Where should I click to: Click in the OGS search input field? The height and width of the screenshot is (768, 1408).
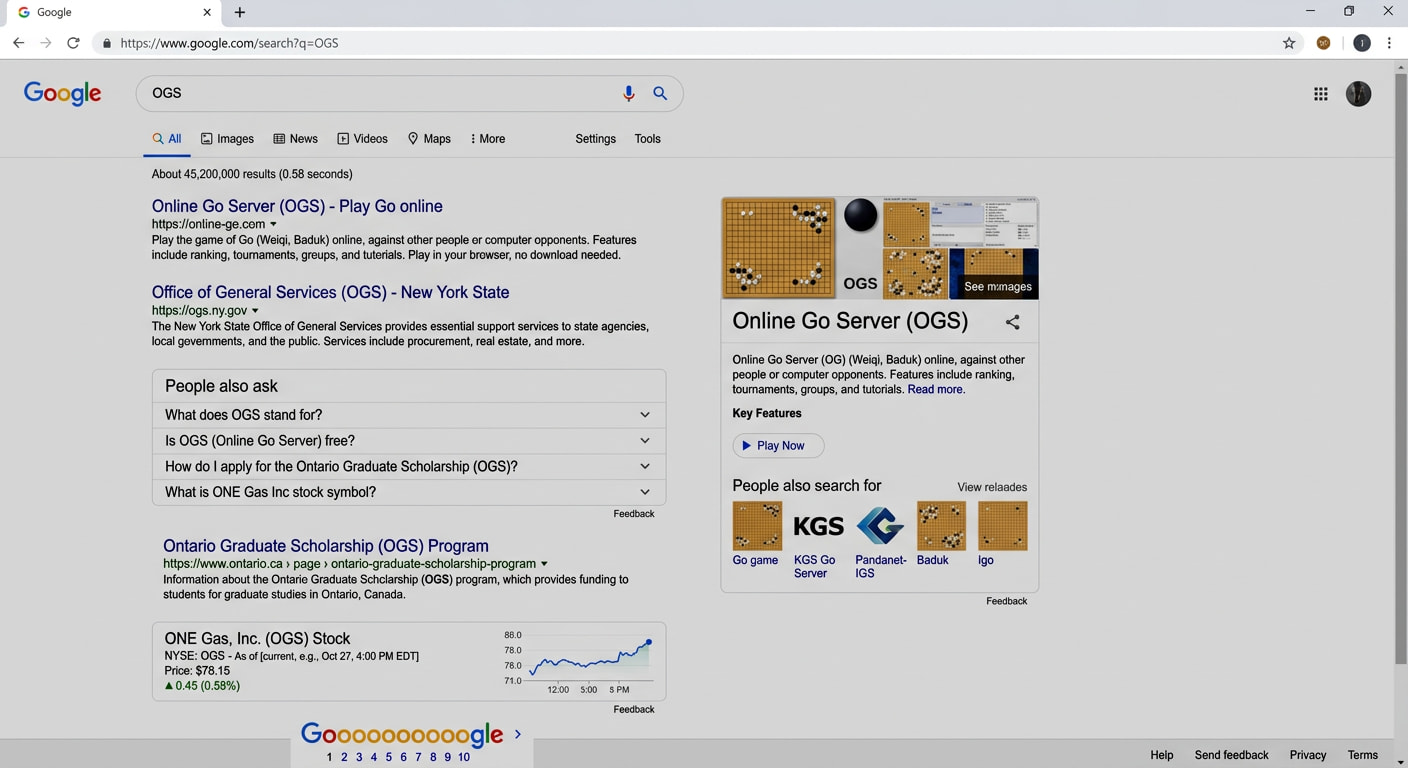380,93
